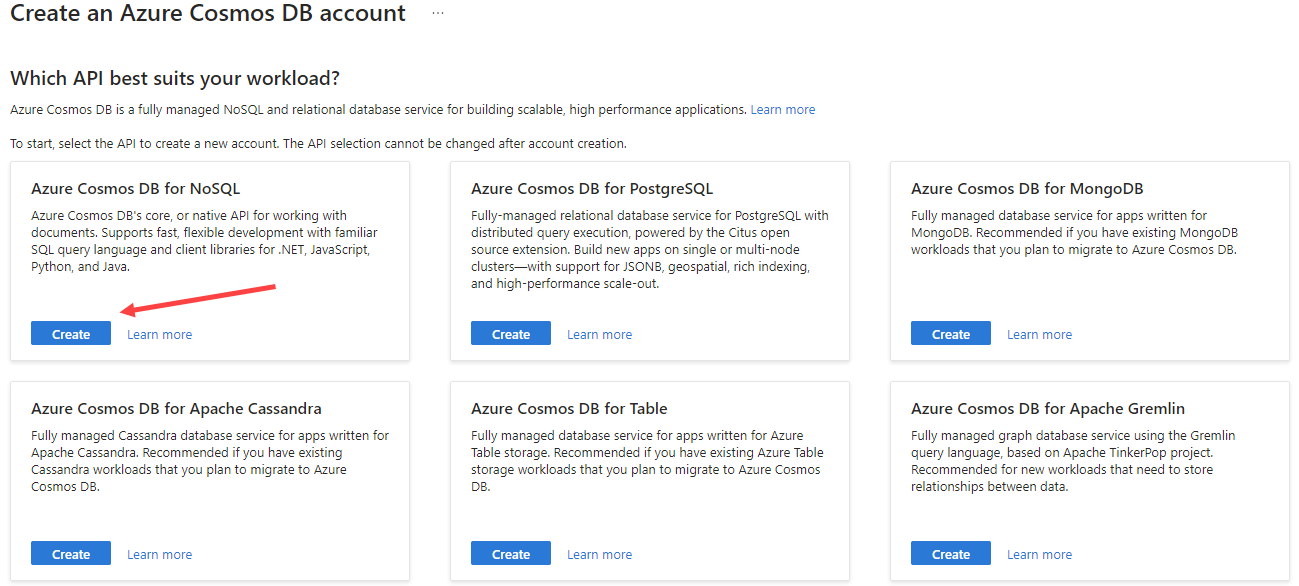Hit Create for Azure Cosmos DB for Table
Viewport: 1299px width, 586px height.
point(511,554)
